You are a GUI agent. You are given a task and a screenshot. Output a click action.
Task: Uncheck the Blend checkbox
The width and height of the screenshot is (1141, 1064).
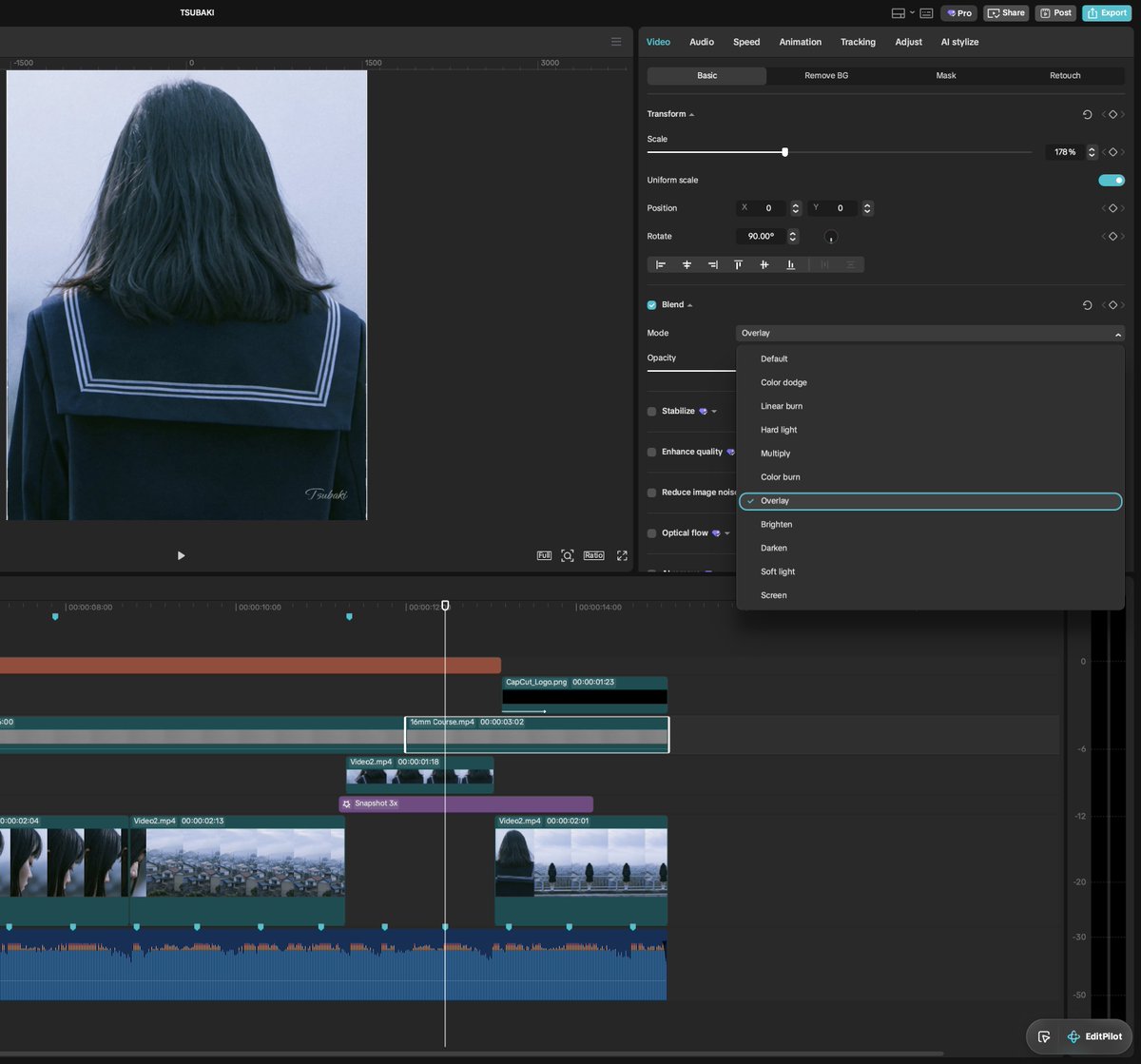coord(651,305)
